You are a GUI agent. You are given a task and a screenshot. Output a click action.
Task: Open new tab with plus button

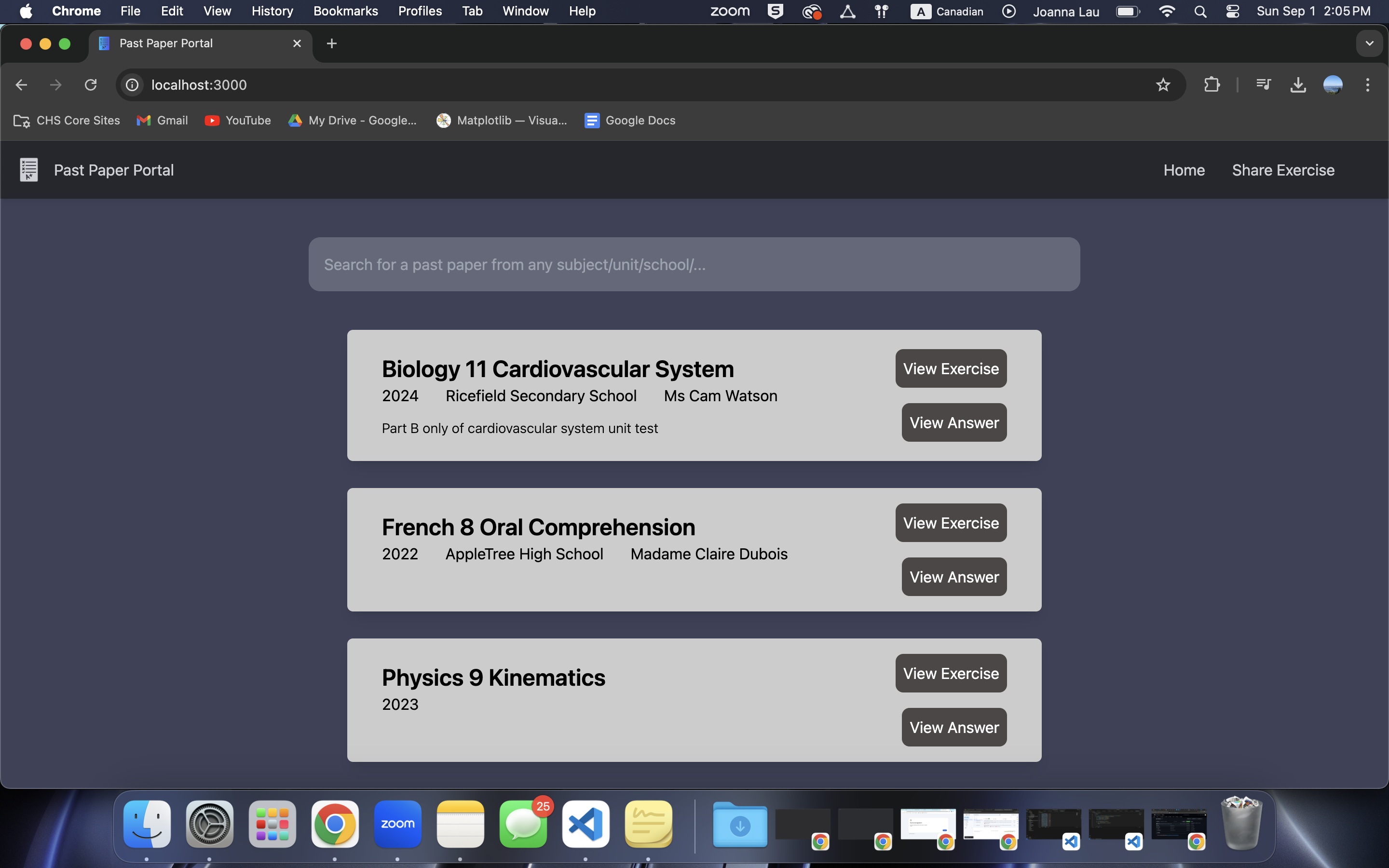pyautogui.click(x=331, y=43)
